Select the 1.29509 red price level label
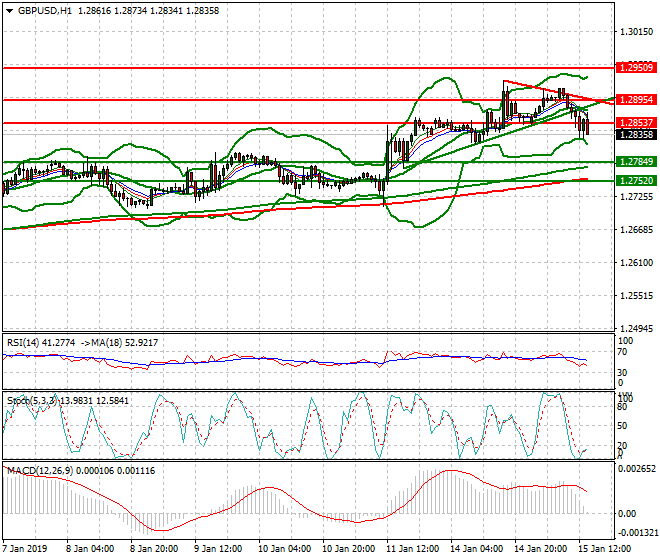This screenshot has height=560, width=660. 636,67
